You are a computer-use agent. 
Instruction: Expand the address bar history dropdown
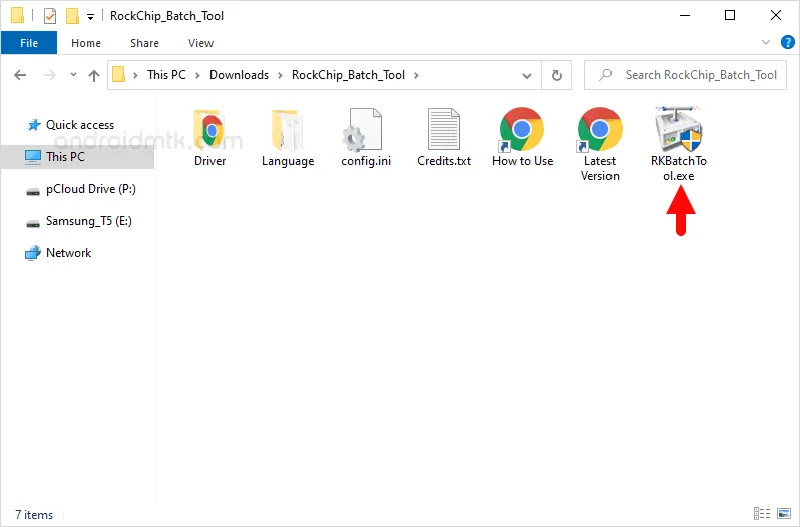[x=527, y=76]
